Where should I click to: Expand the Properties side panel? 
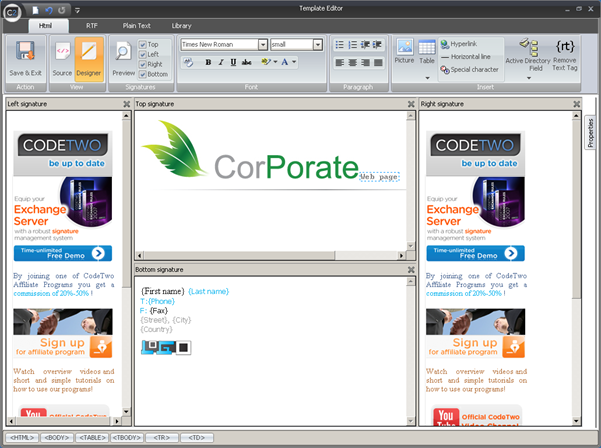click(x=590, y=133)
